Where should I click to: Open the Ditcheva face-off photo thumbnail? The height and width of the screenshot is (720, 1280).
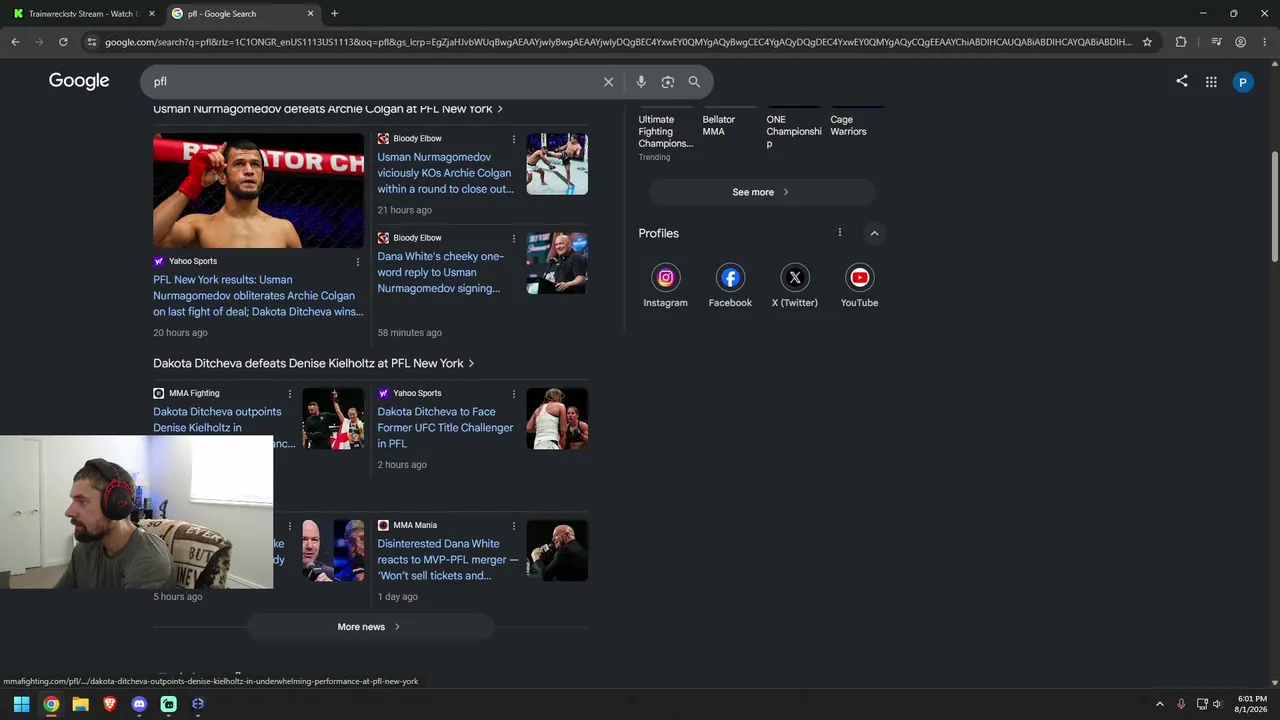click(557, 419)
